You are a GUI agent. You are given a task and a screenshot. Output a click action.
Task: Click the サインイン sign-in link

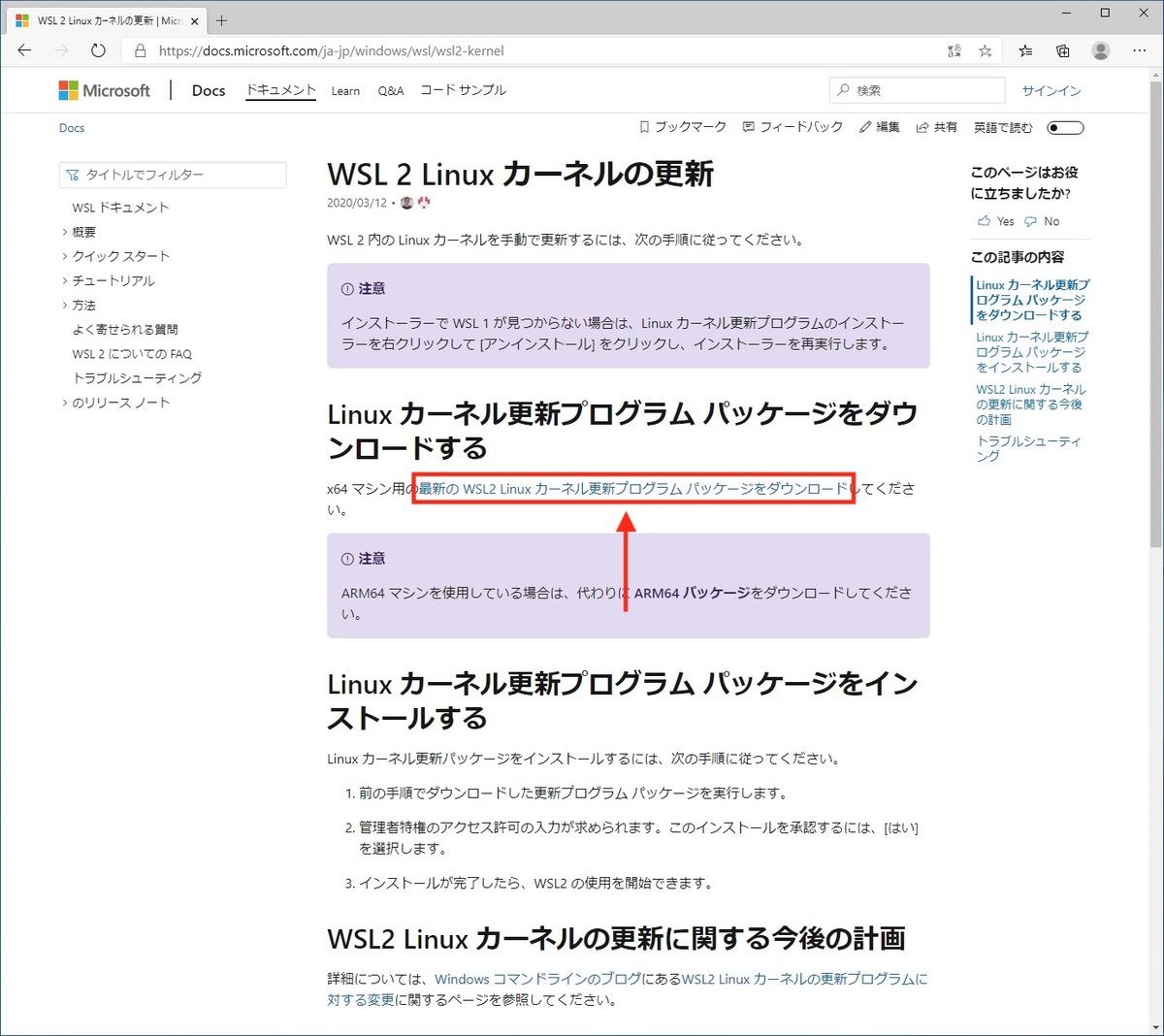(1051, 90)
